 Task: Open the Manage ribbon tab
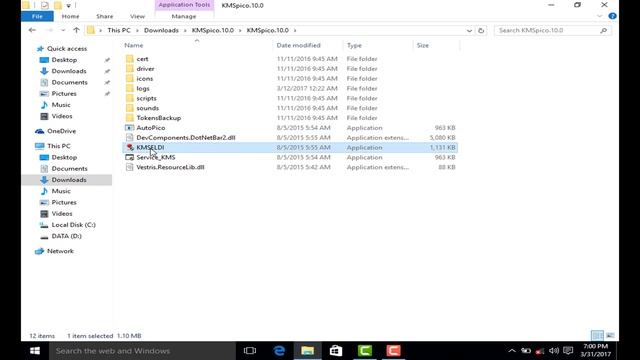tap(184, 16)
